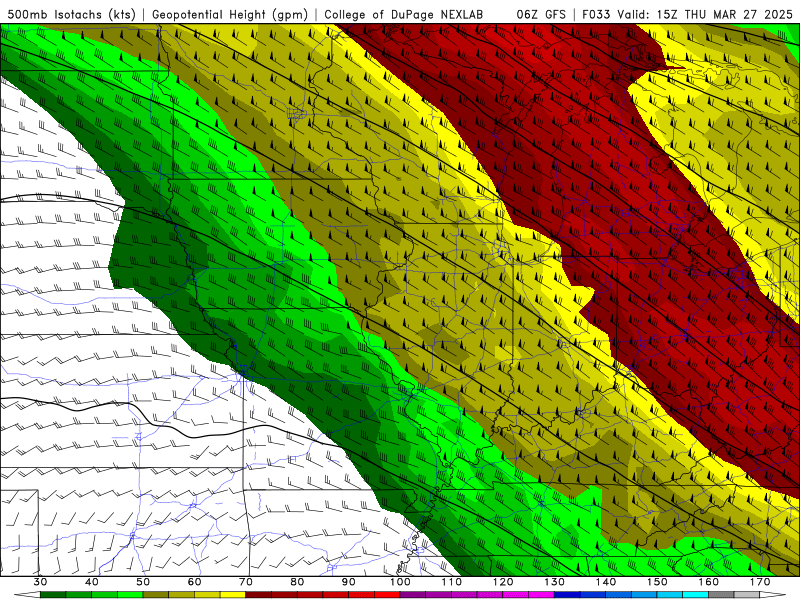Viewport: 800px width, 600px height.
Task: Click the '90' legend value
Action: tap(348, 582)
